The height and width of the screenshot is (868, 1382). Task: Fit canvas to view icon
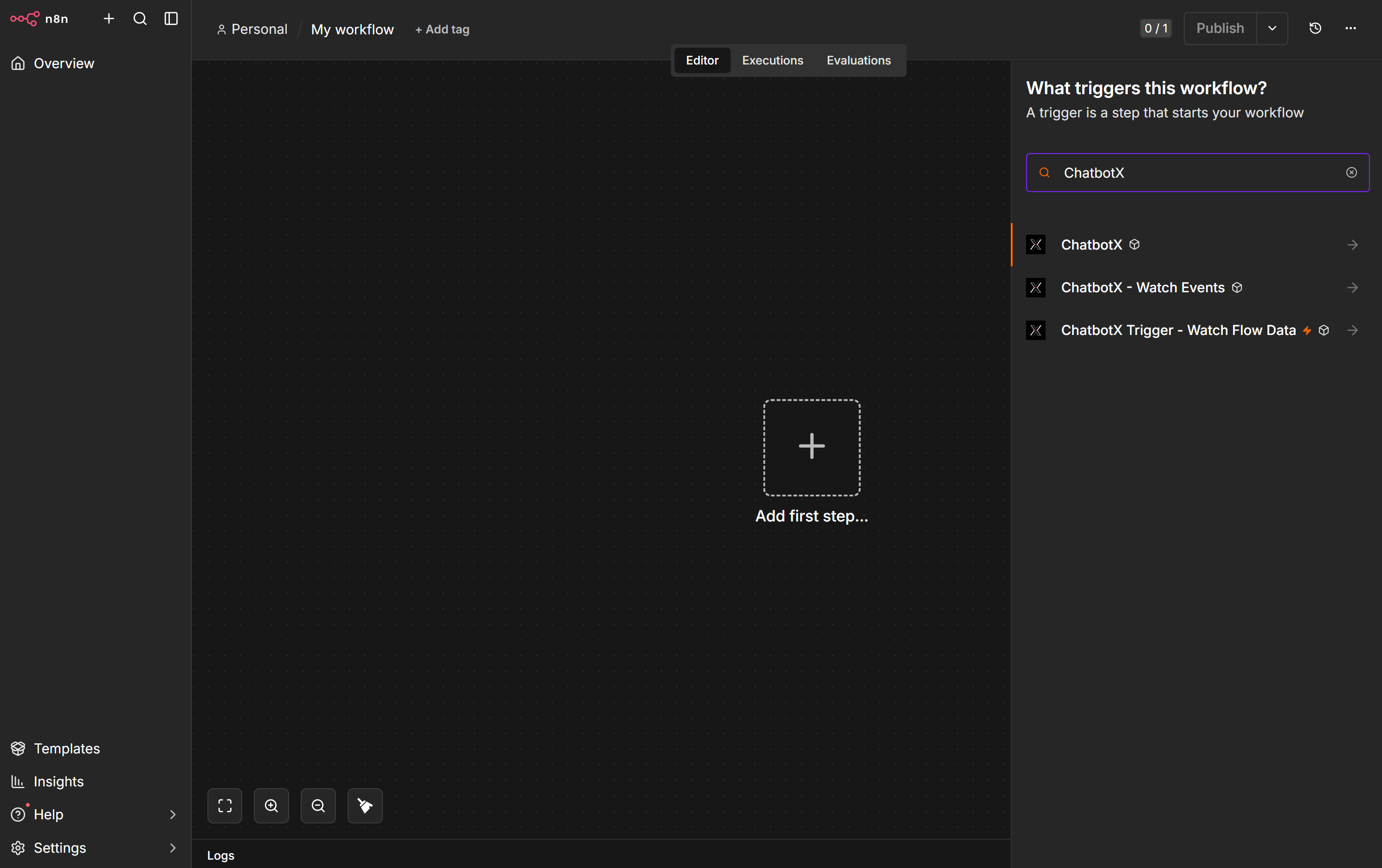click(x=225, y=805)
